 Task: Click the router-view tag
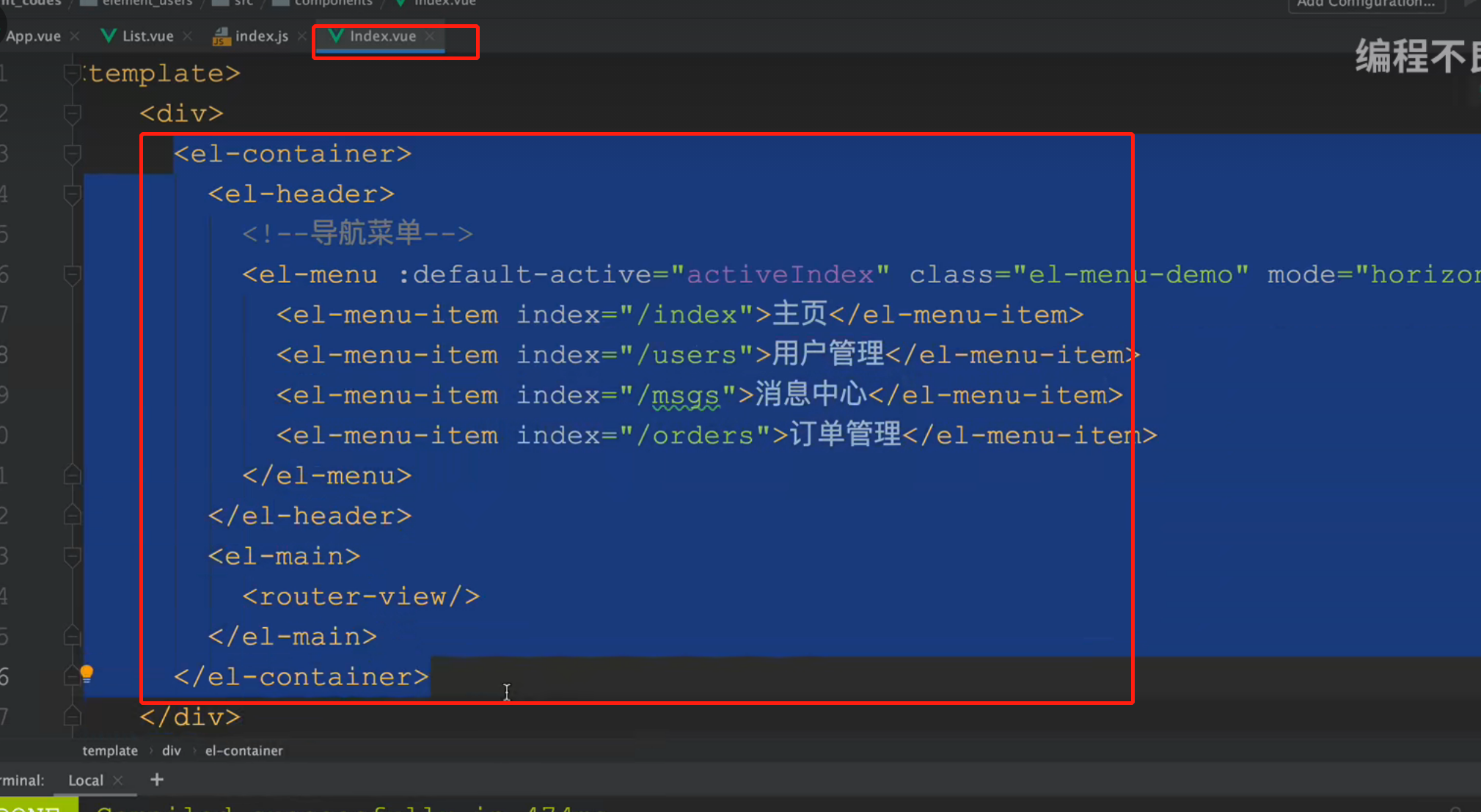(362, 596)
